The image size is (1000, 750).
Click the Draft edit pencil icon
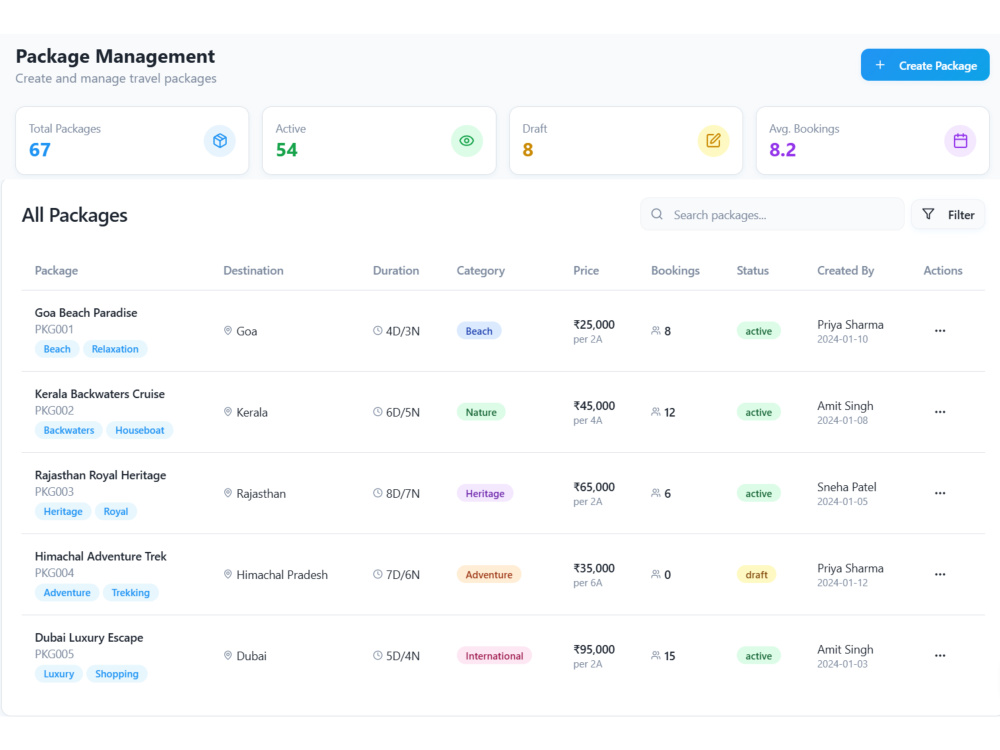[713, 140]
